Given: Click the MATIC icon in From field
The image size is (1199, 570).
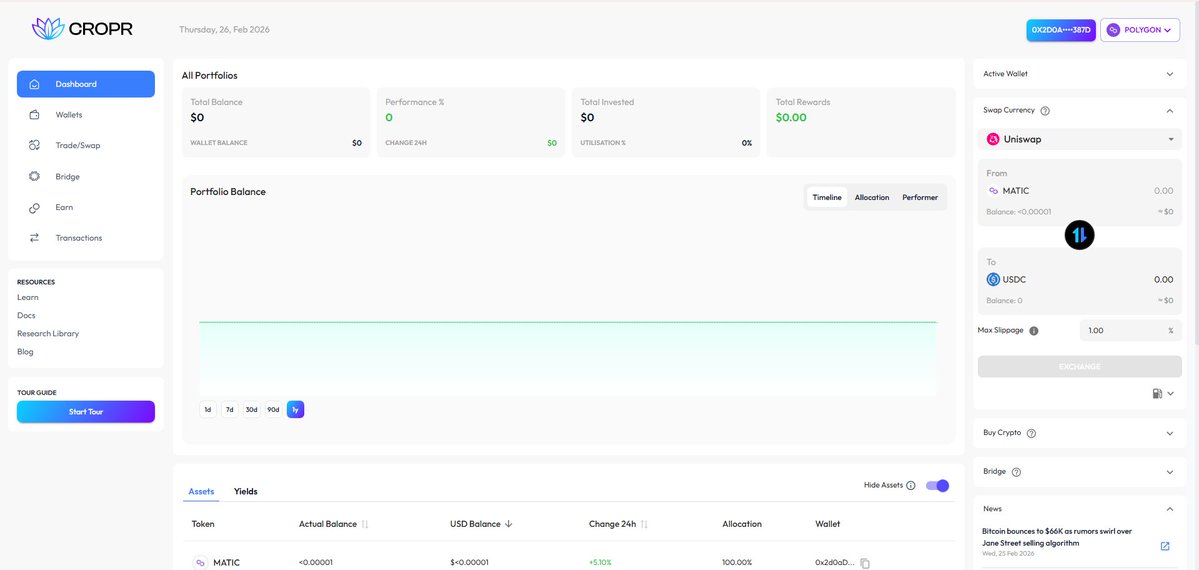Looking at the screenshot, I should point(993,191).
